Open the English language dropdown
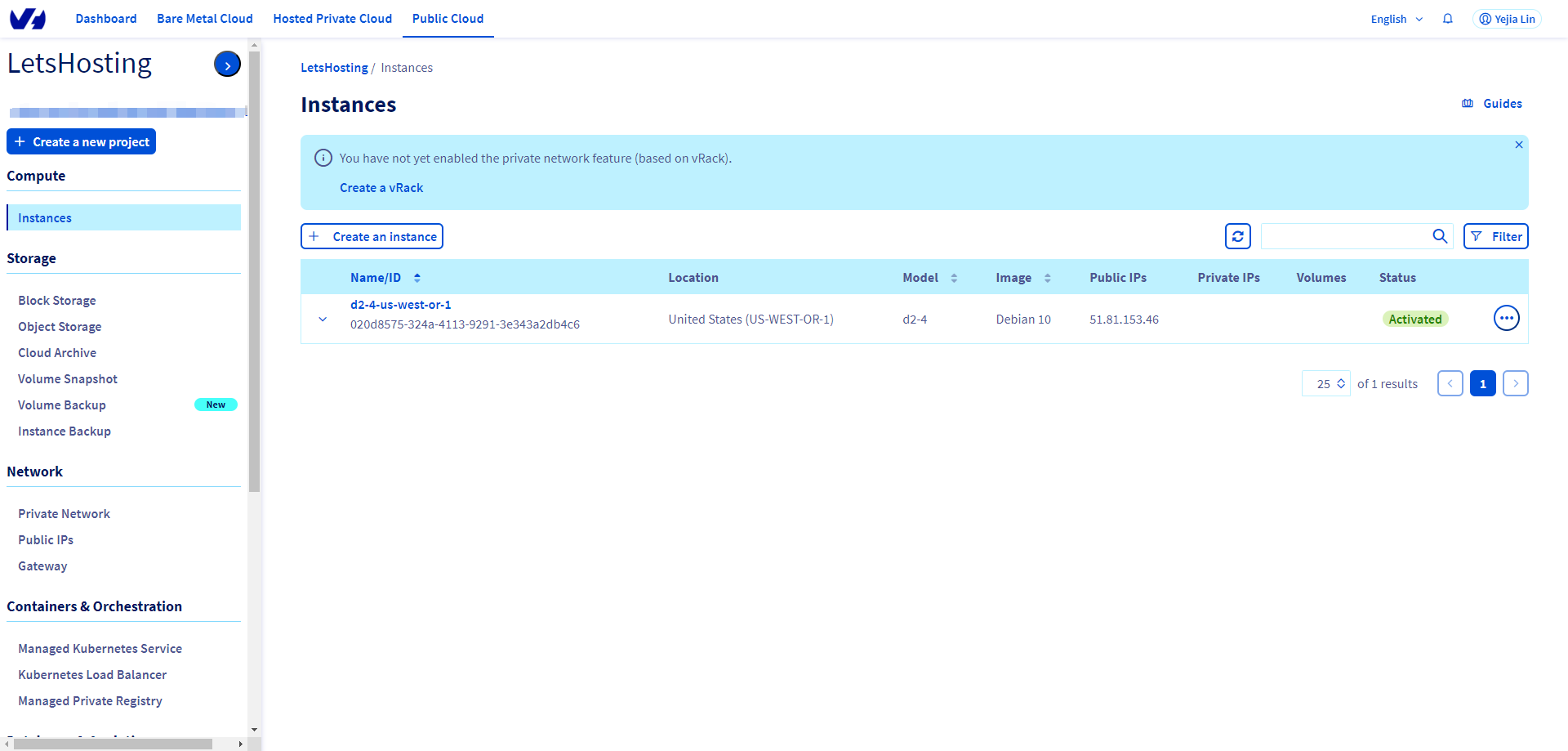The width and height of the screenshot is (1568, 751). pyautogui.click(x=1396, y=19)
